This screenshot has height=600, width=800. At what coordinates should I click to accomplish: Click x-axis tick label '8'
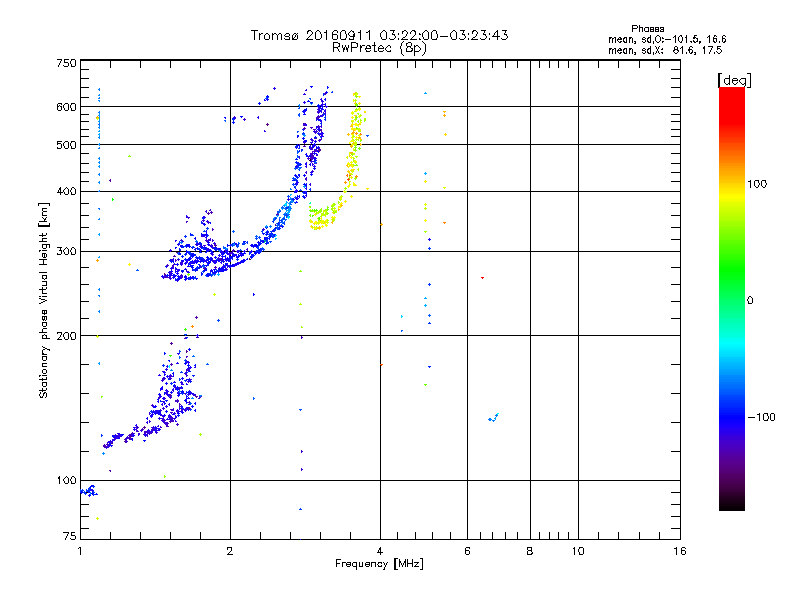click(x=530, y=551)
